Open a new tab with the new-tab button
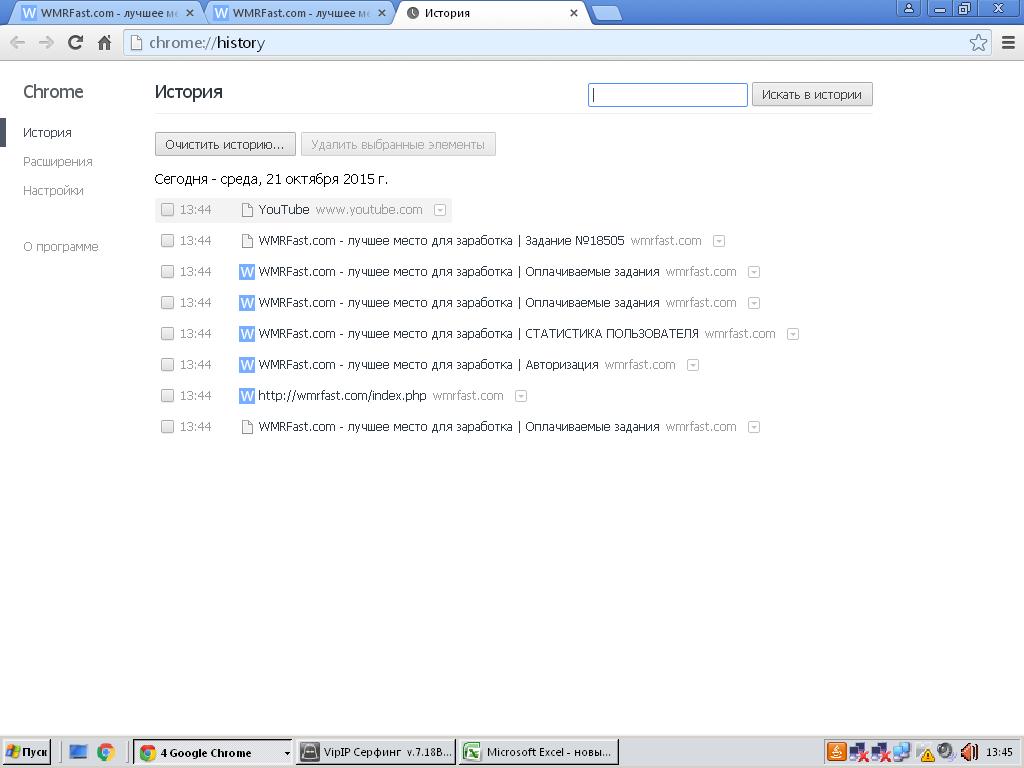 [x=607, y=13]
